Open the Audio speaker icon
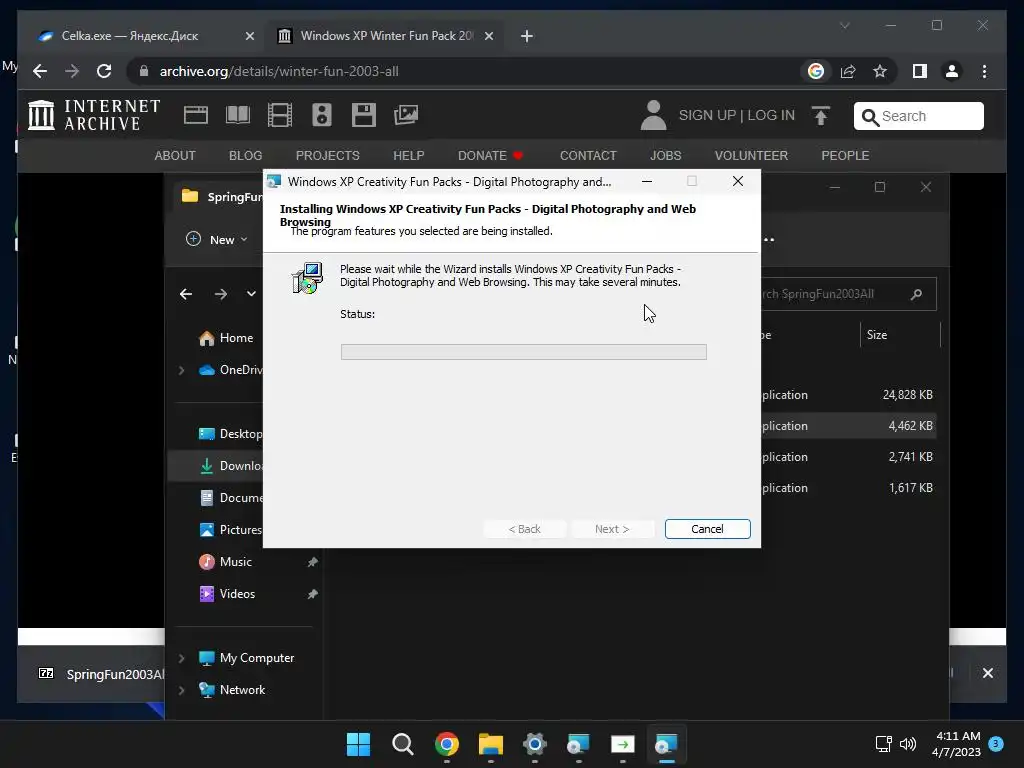The height and width of the screenshot is (768, 1024). 321,115
